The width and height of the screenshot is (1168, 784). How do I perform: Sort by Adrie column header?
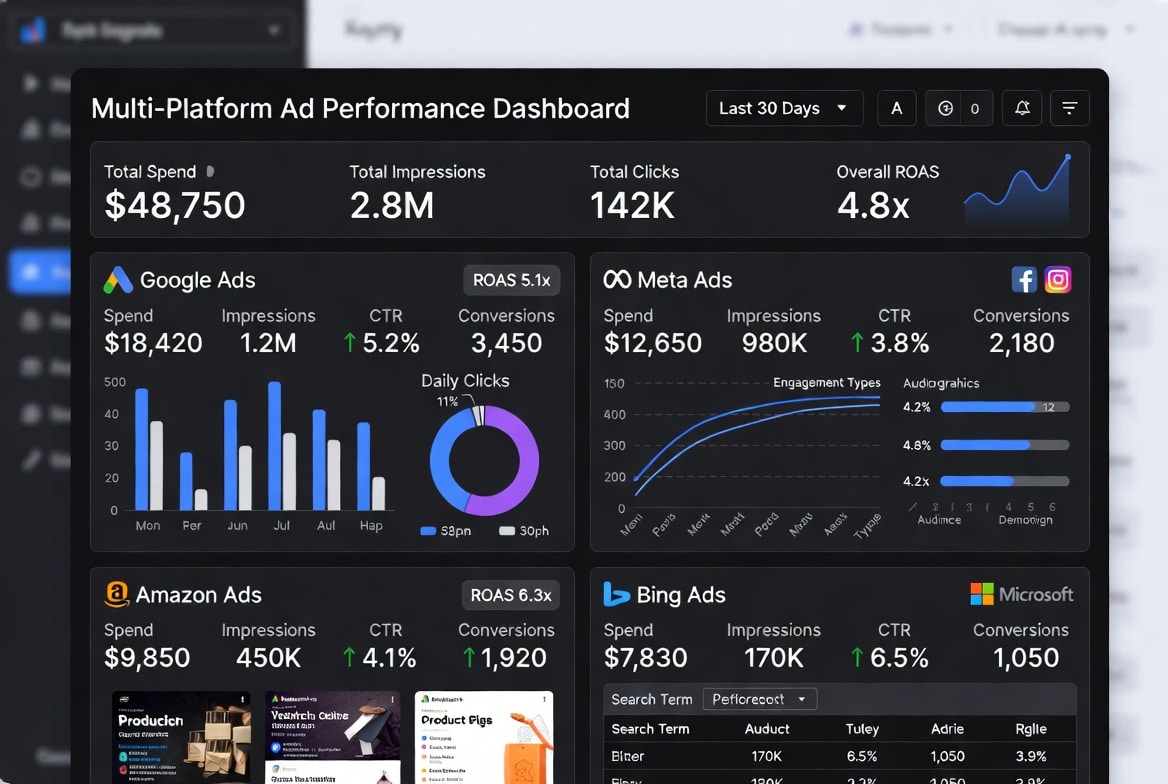[x=947, y=729]
